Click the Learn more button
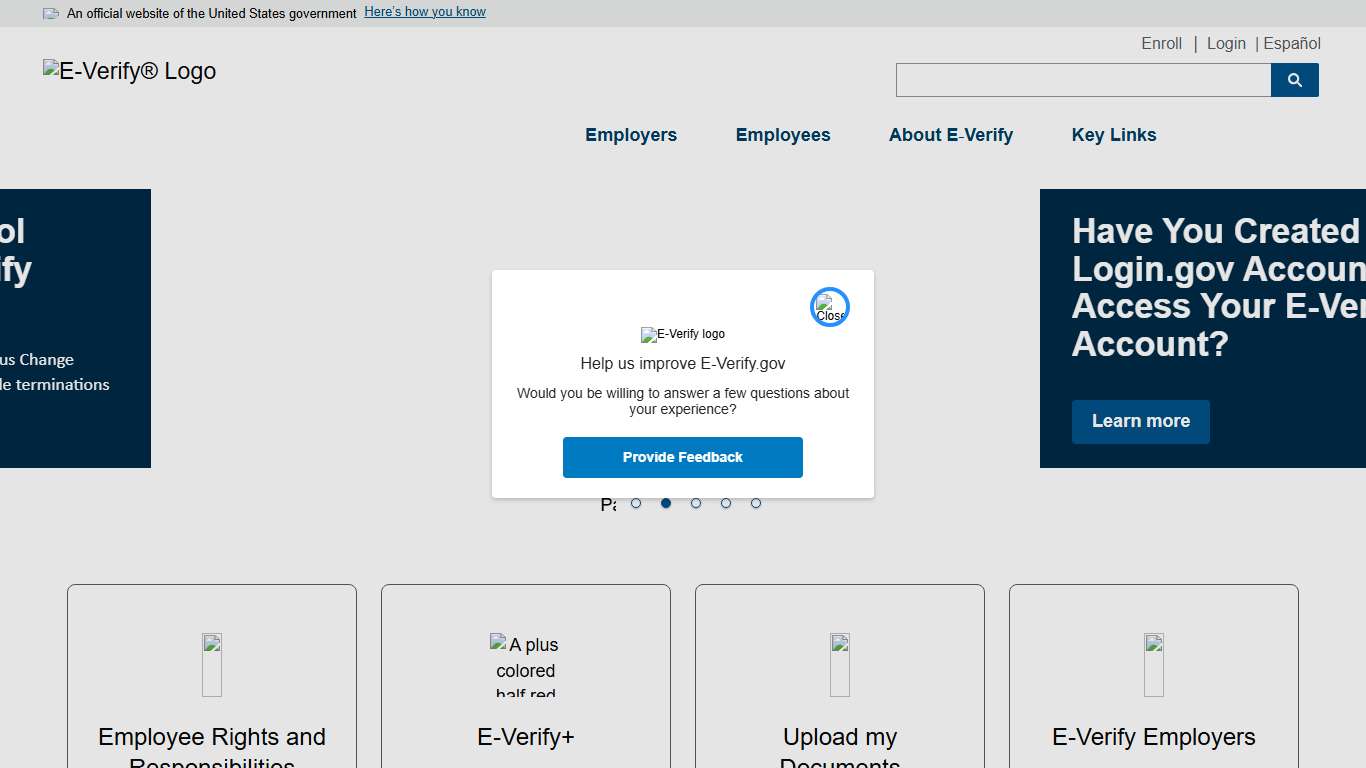Image resolution: width=1366 pixels, height=768 pixels. tap(1140, 421)
